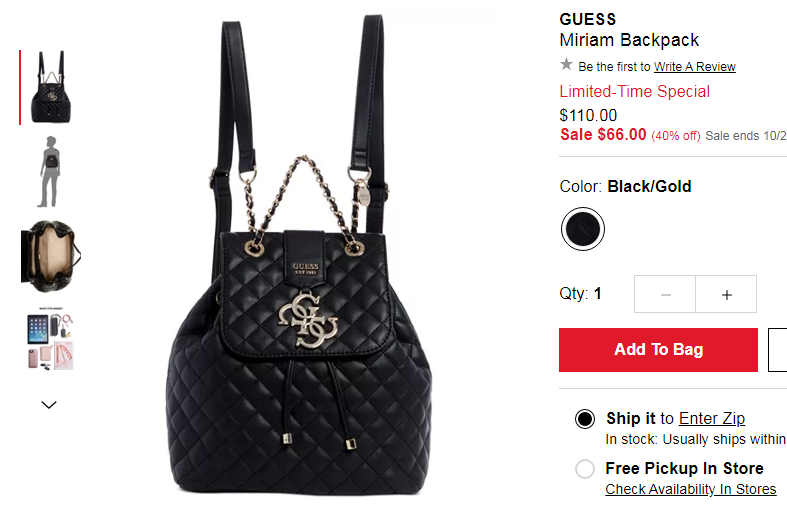This screenshot has height=519, width=787.
Task: Click the main backpack product image
Action: (300, 256)
